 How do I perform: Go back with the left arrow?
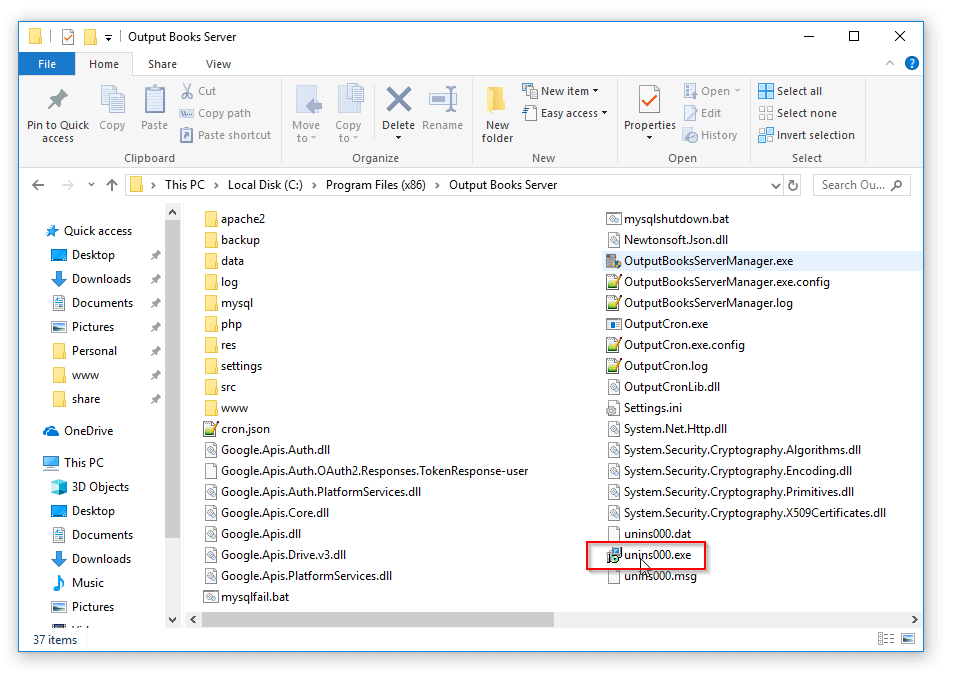[x=39, y=185]
